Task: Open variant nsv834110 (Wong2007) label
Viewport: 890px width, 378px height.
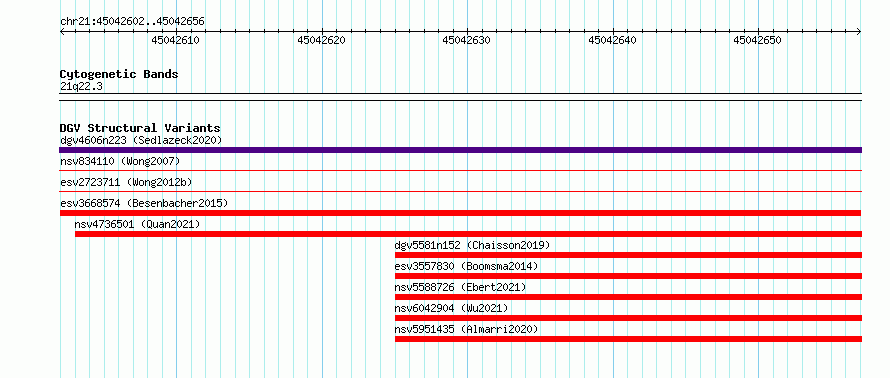Action: (120, 162)
